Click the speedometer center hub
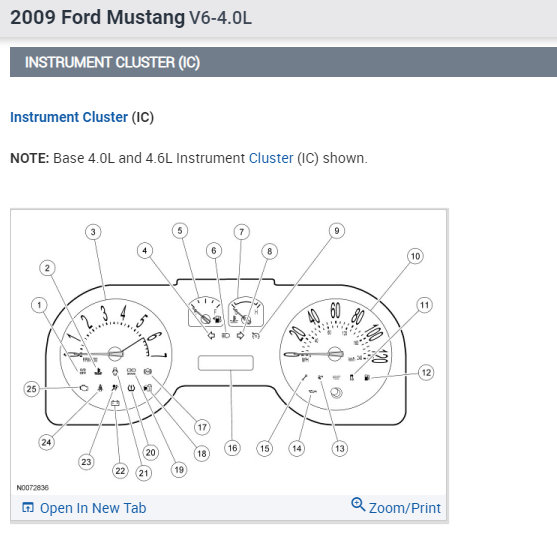 click(x=335, y=354)
